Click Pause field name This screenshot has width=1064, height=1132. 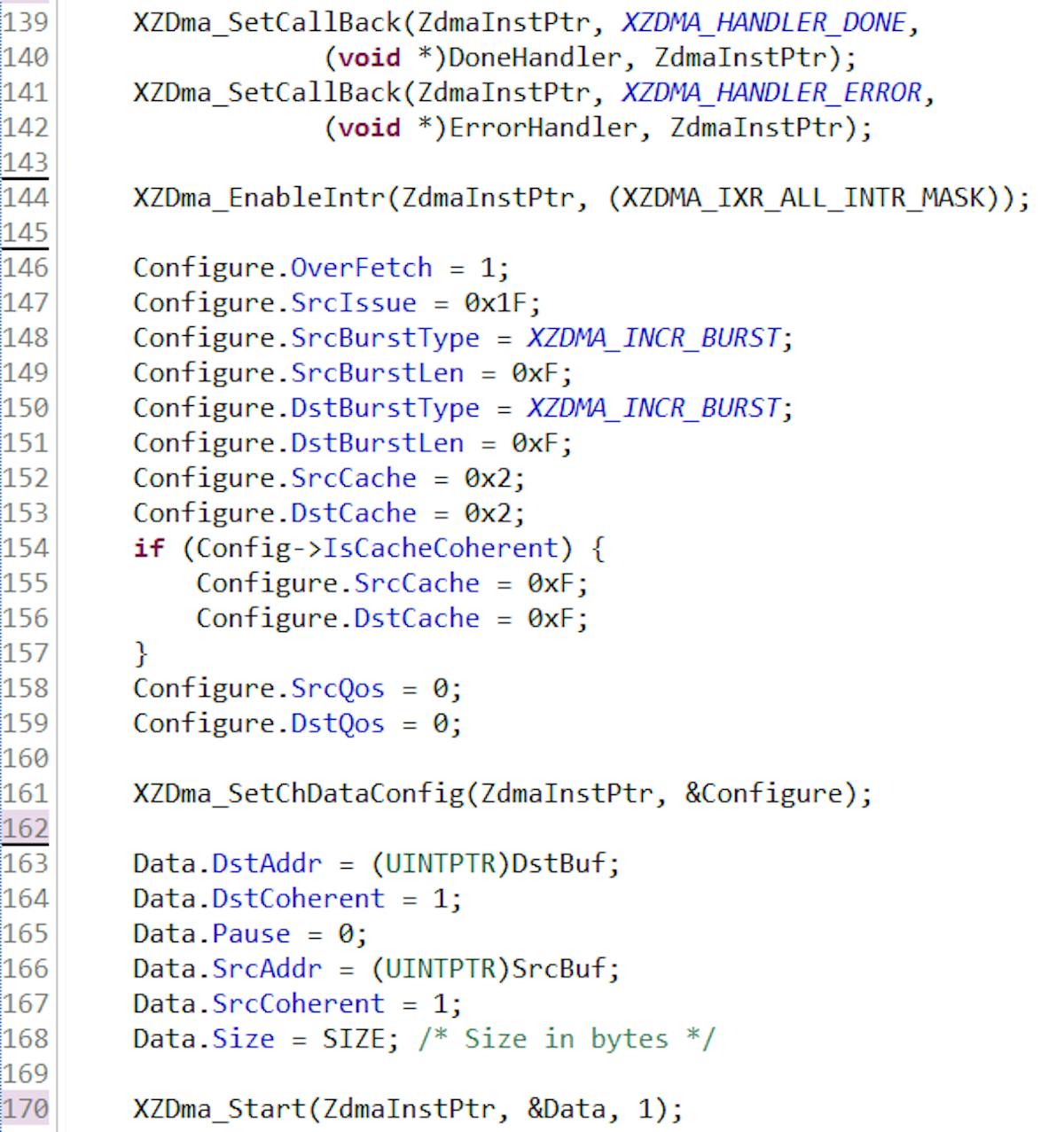251,933
